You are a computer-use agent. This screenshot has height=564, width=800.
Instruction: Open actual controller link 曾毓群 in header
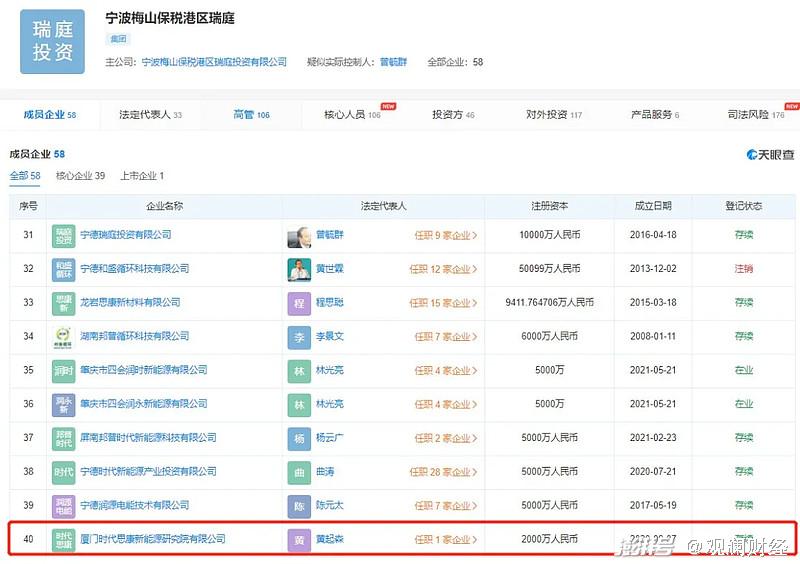393,62
